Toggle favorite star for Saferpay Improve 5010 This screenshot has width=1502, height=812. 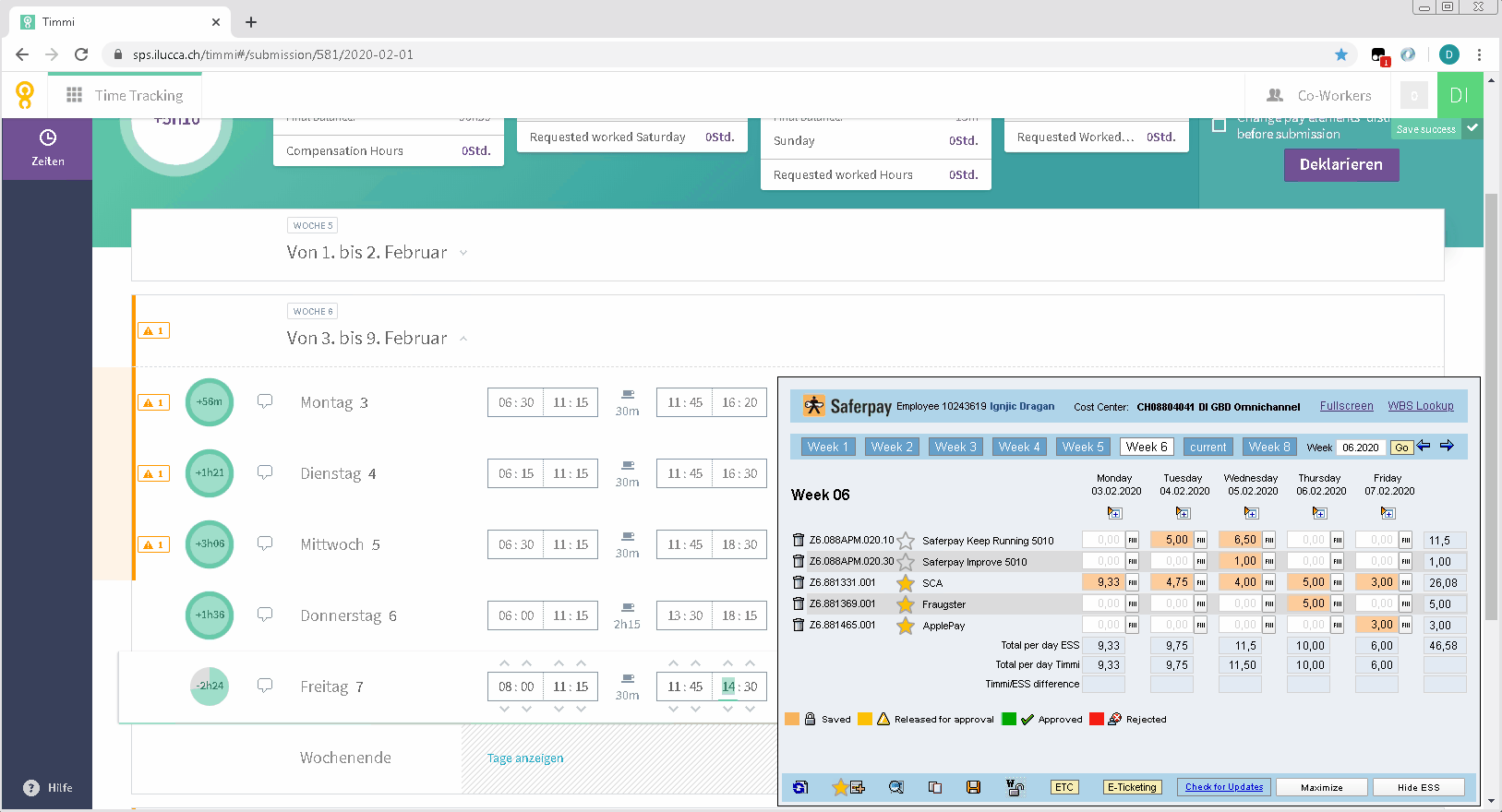coord(906,562)
